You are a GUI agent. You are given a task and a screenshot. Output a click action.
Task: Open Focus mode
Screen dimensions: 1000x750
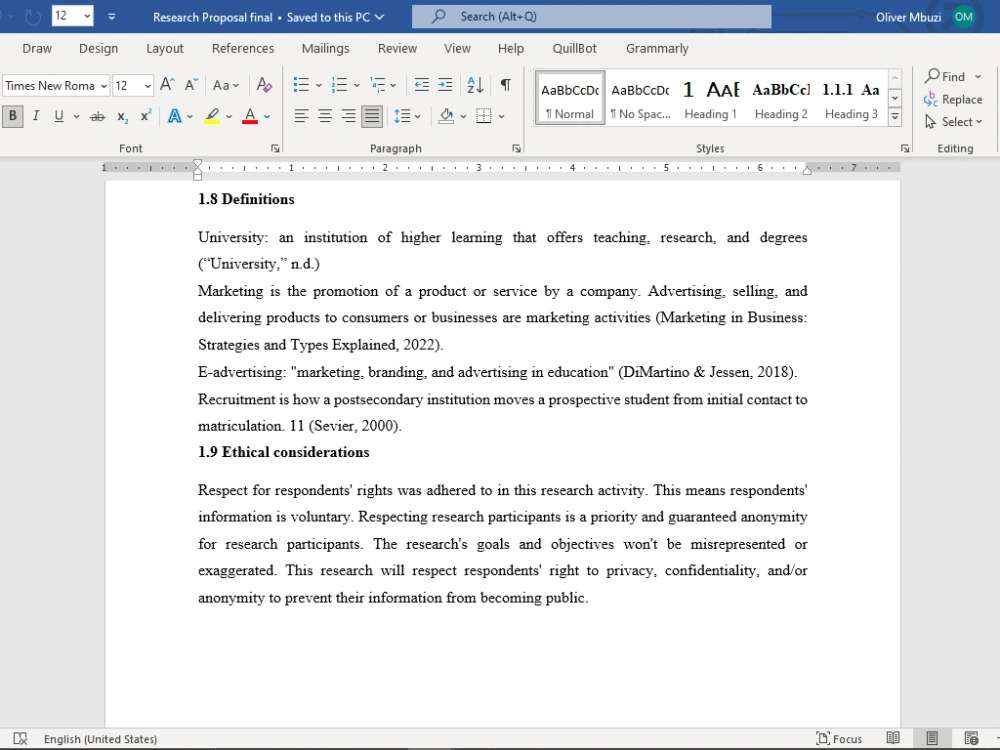[x=839, y=739]
